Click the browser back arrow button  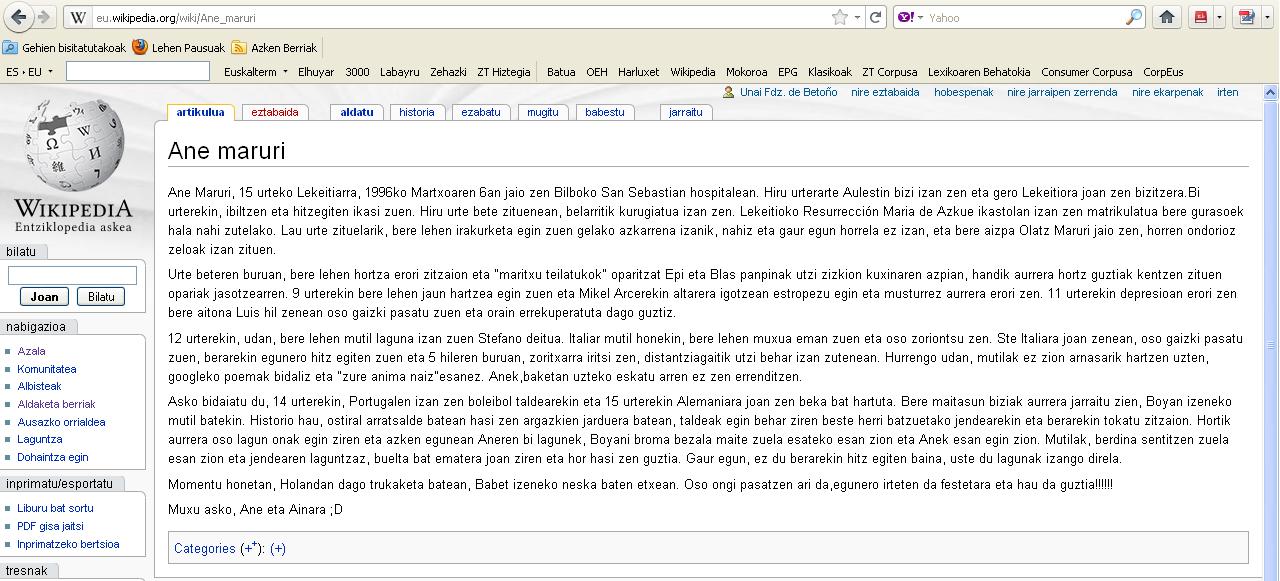(18, 17)
